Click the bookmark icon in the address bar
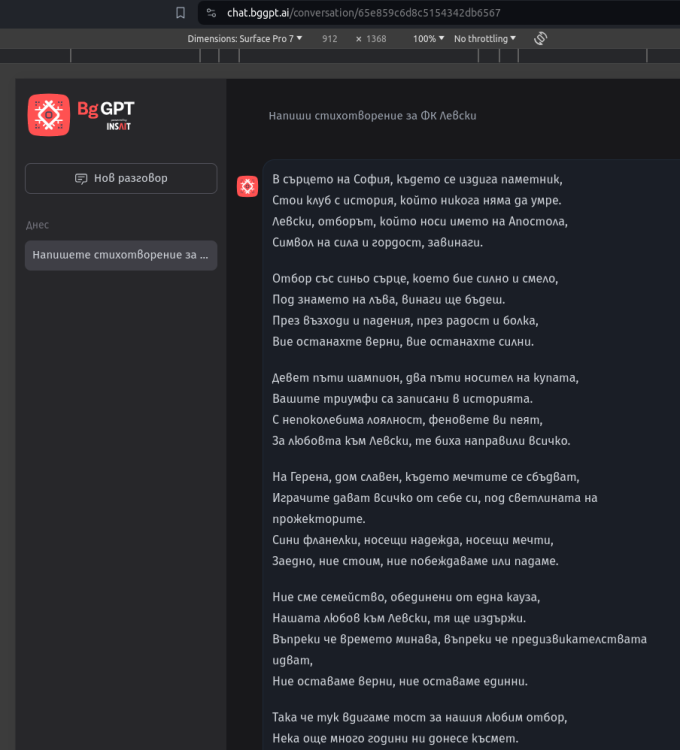Viewport: 680px width, 750px height. click(180, 13)
